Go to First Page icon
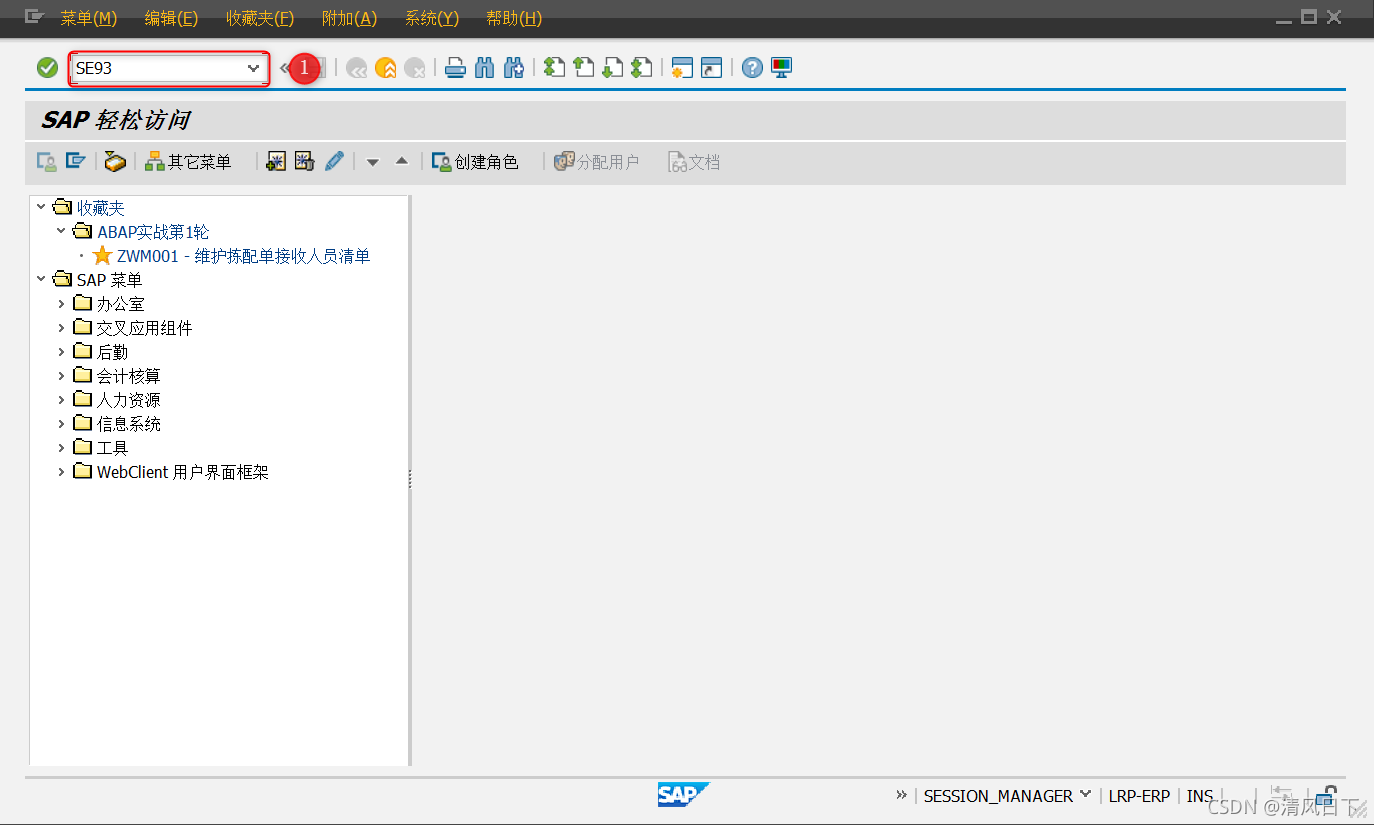This screenshot has width=1374, height=825. 554,68
